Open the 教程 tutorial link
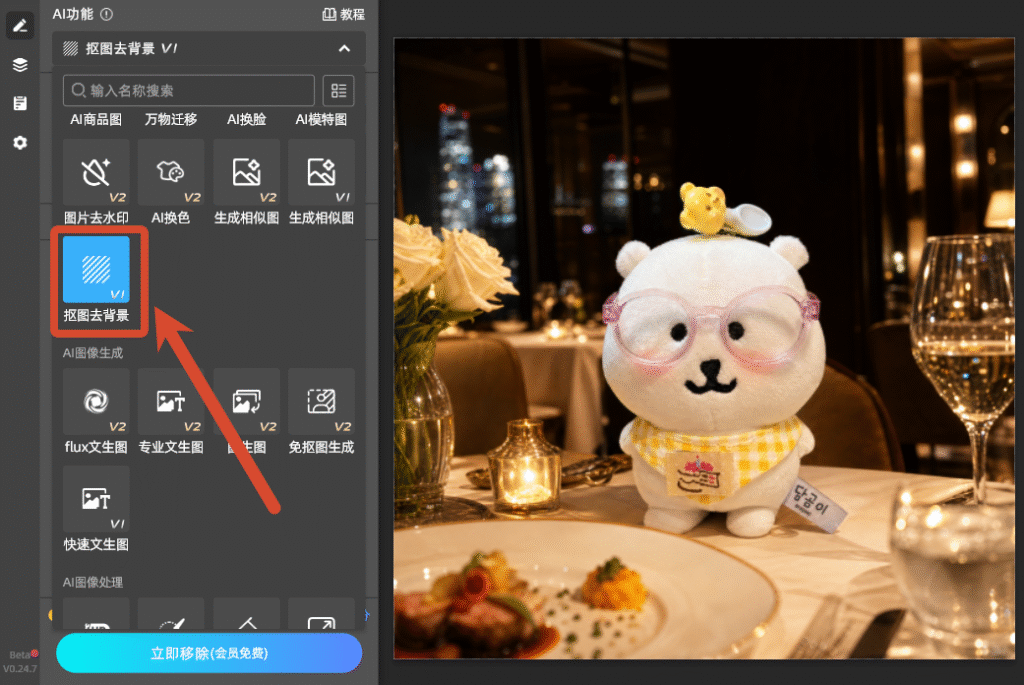The image size is (1024, 685). (x=344, y=14)
